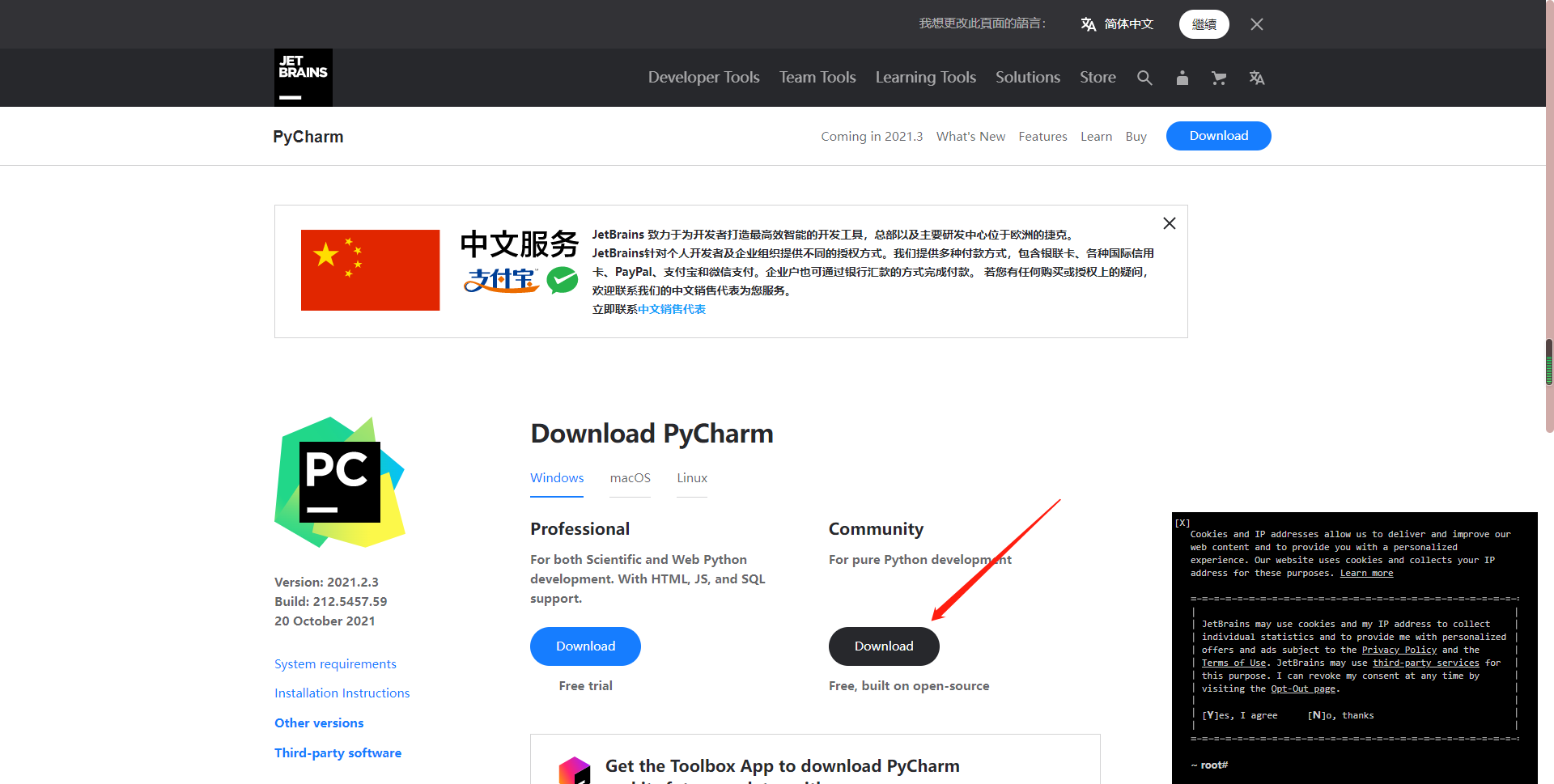Click the Professional heading
Screen dimensions: 1554x784
pos(580,529)
